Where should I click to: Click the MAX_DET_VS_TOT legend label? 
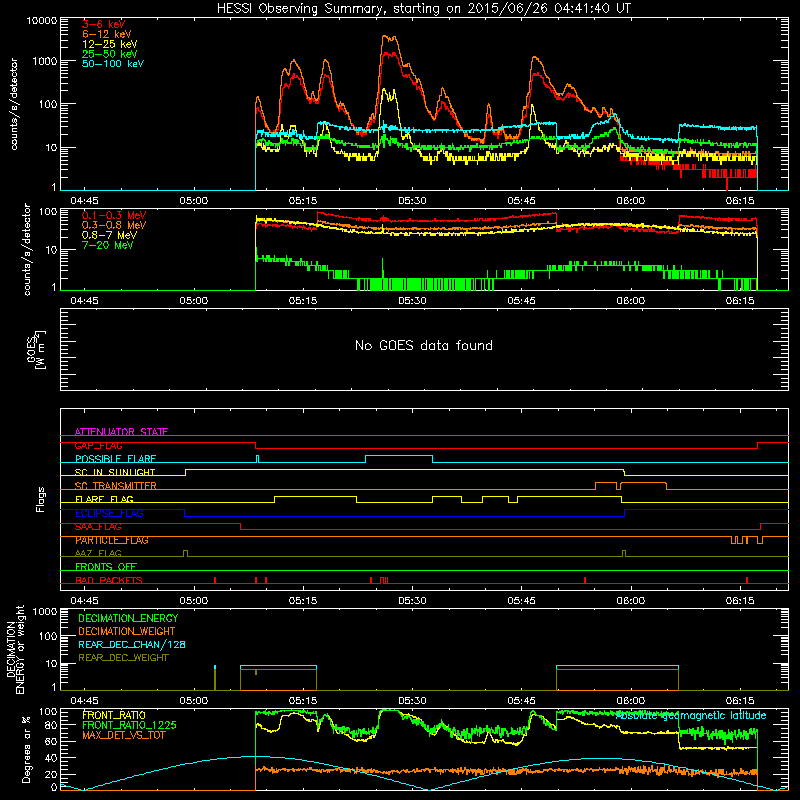coord(123,735)
